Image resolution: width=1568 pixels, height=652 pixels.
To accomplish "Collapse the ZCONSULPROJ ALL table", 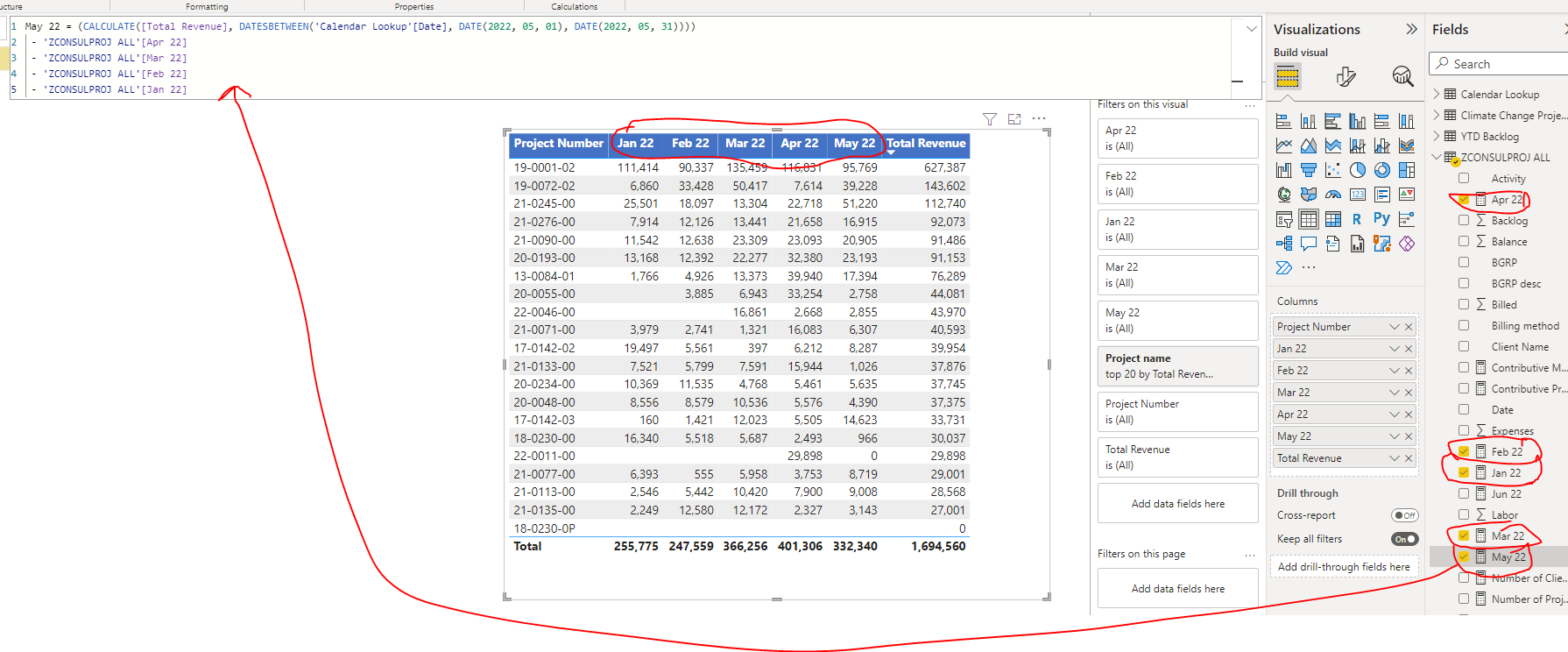I will click(1437, 157).
